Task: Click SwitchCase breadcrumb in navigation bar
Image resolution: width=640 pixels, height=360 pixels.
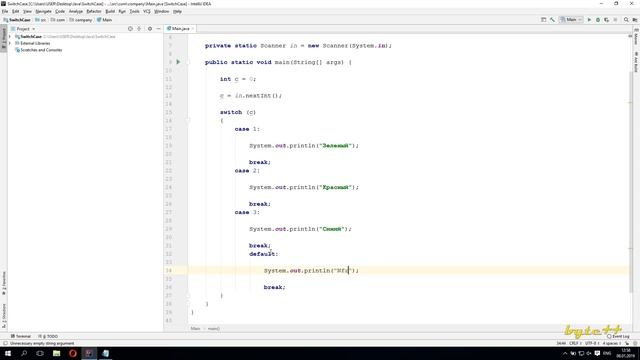Action: point(17,20)
